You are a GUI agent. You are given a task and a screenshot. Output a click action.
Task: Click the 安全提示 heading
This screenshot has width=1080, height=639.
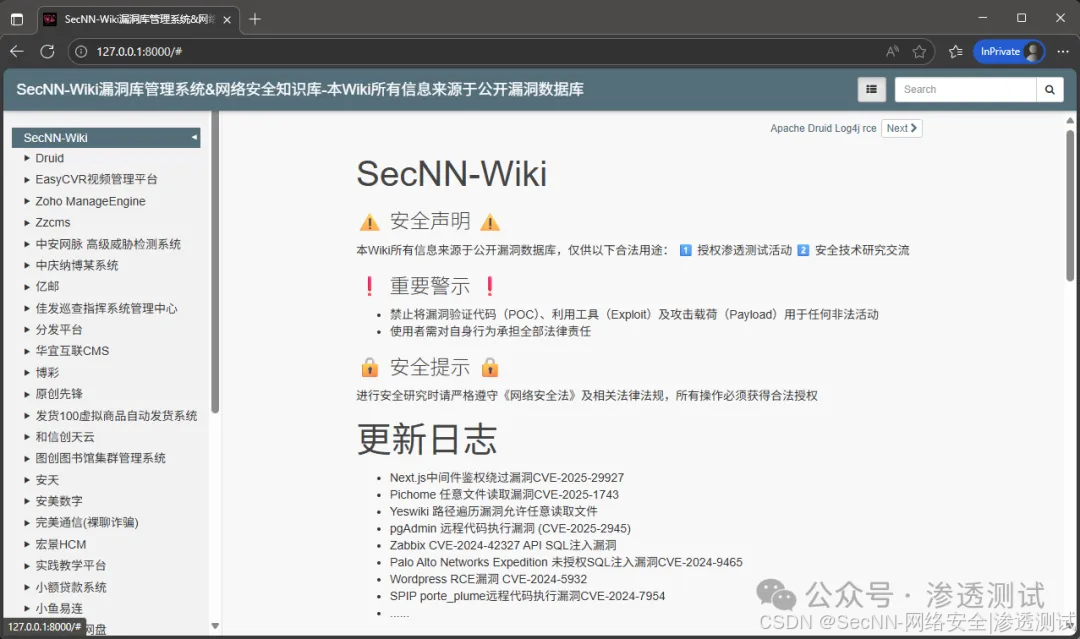[x=430, y=367]
